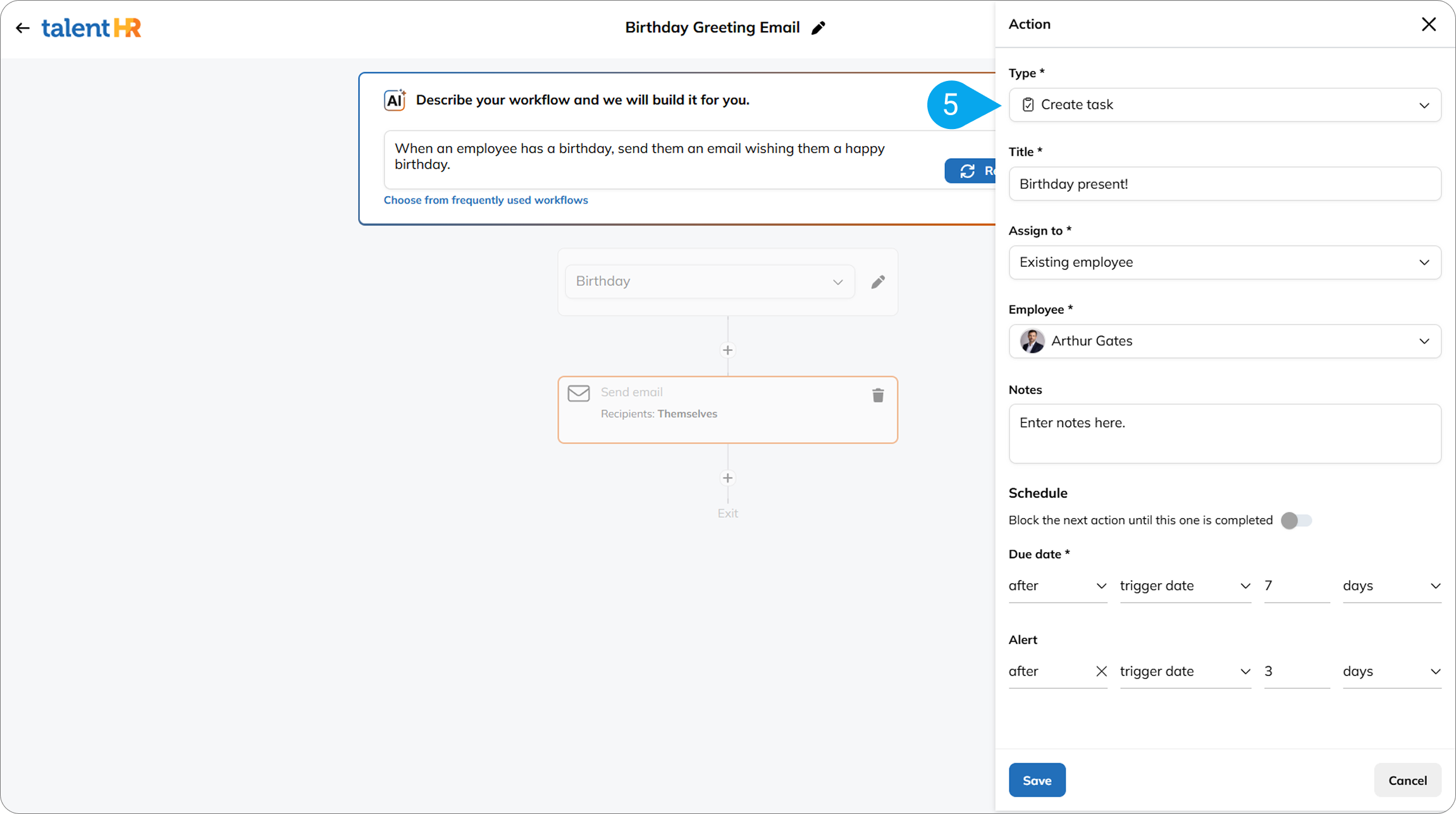
Task: Click Recipients: Themselves text
Action: 658,414
